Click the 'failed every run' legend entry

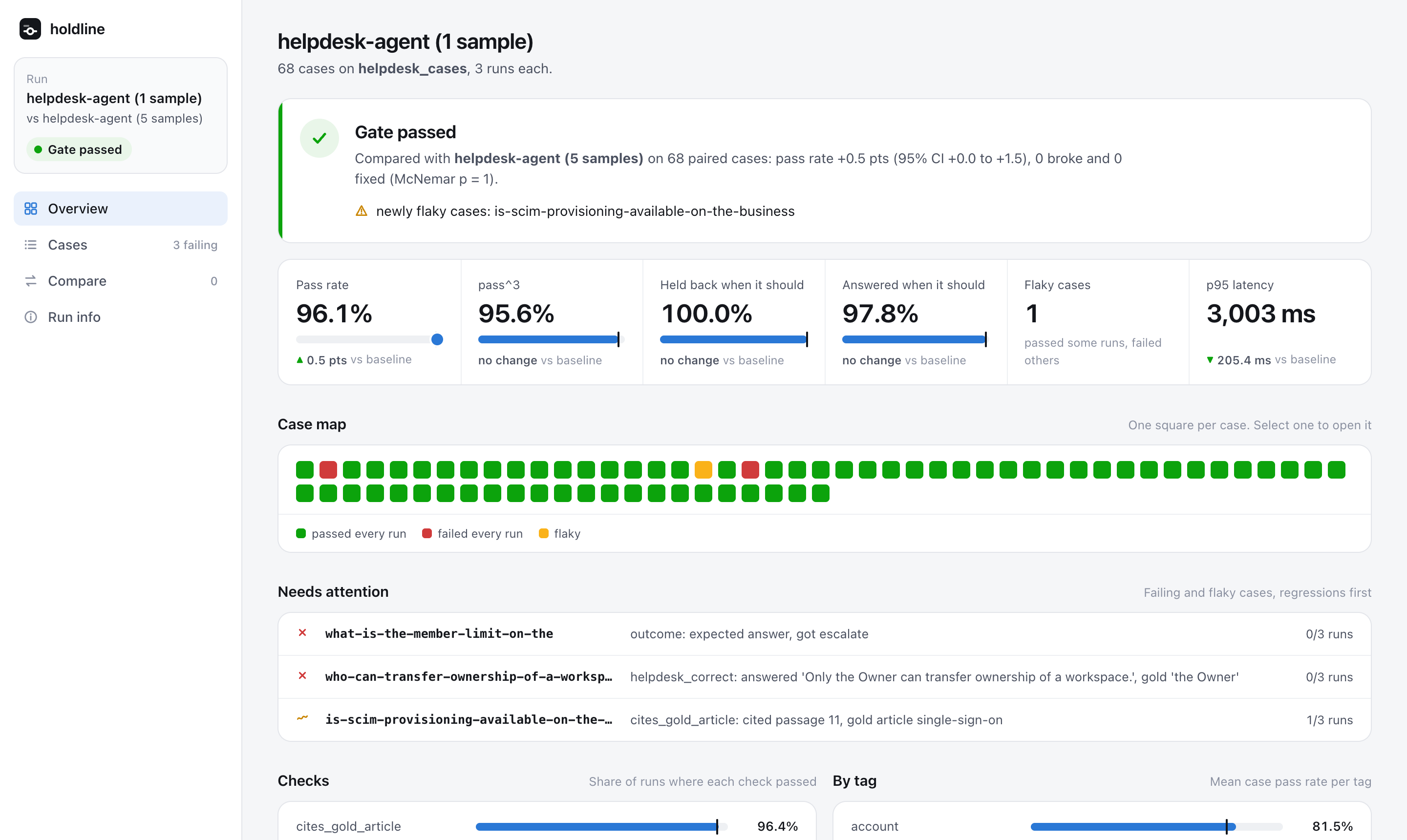tap(472, 533)
